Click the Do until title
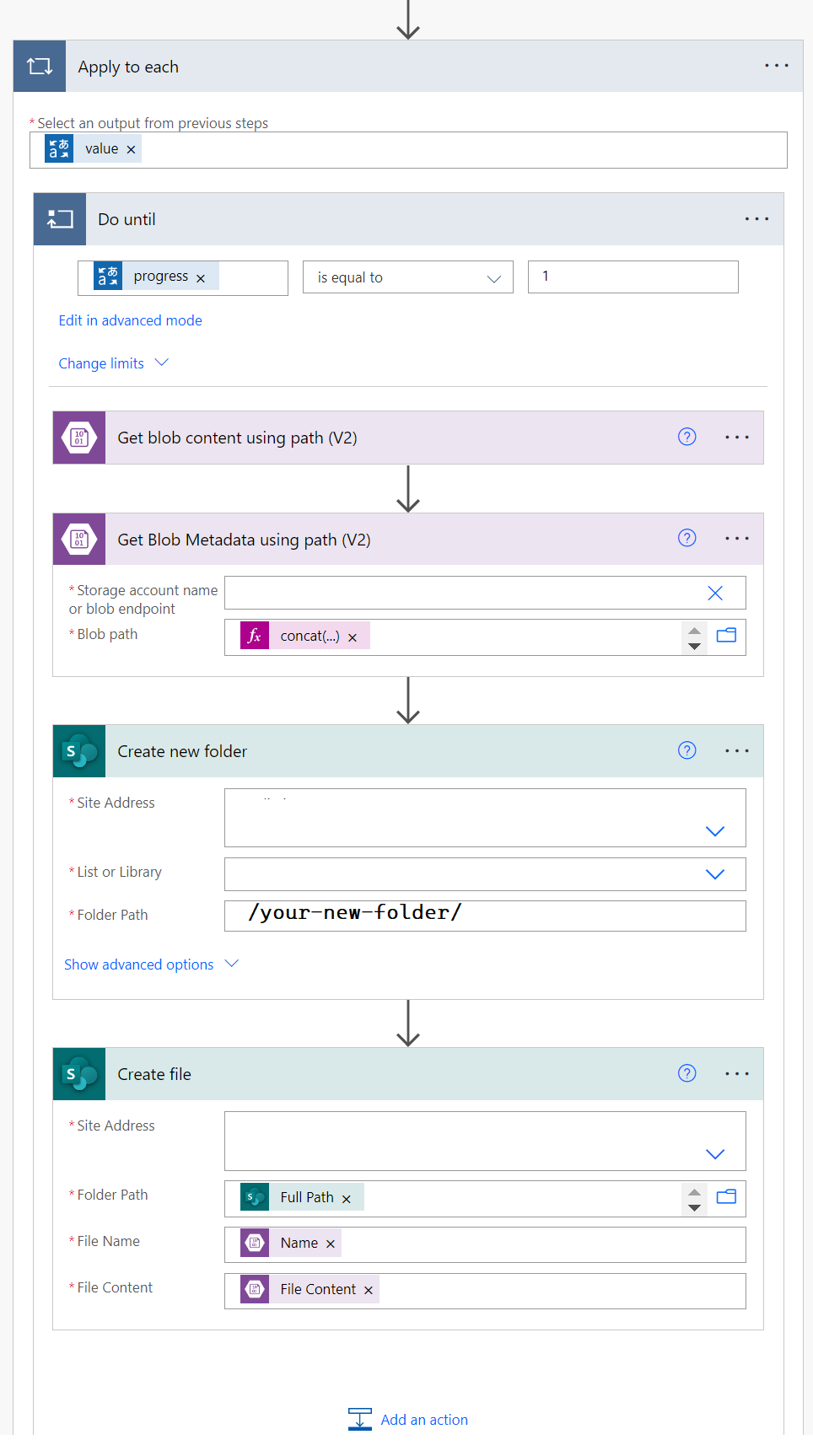Screen dimensions: 813x1456 click(x=127, y=219)
